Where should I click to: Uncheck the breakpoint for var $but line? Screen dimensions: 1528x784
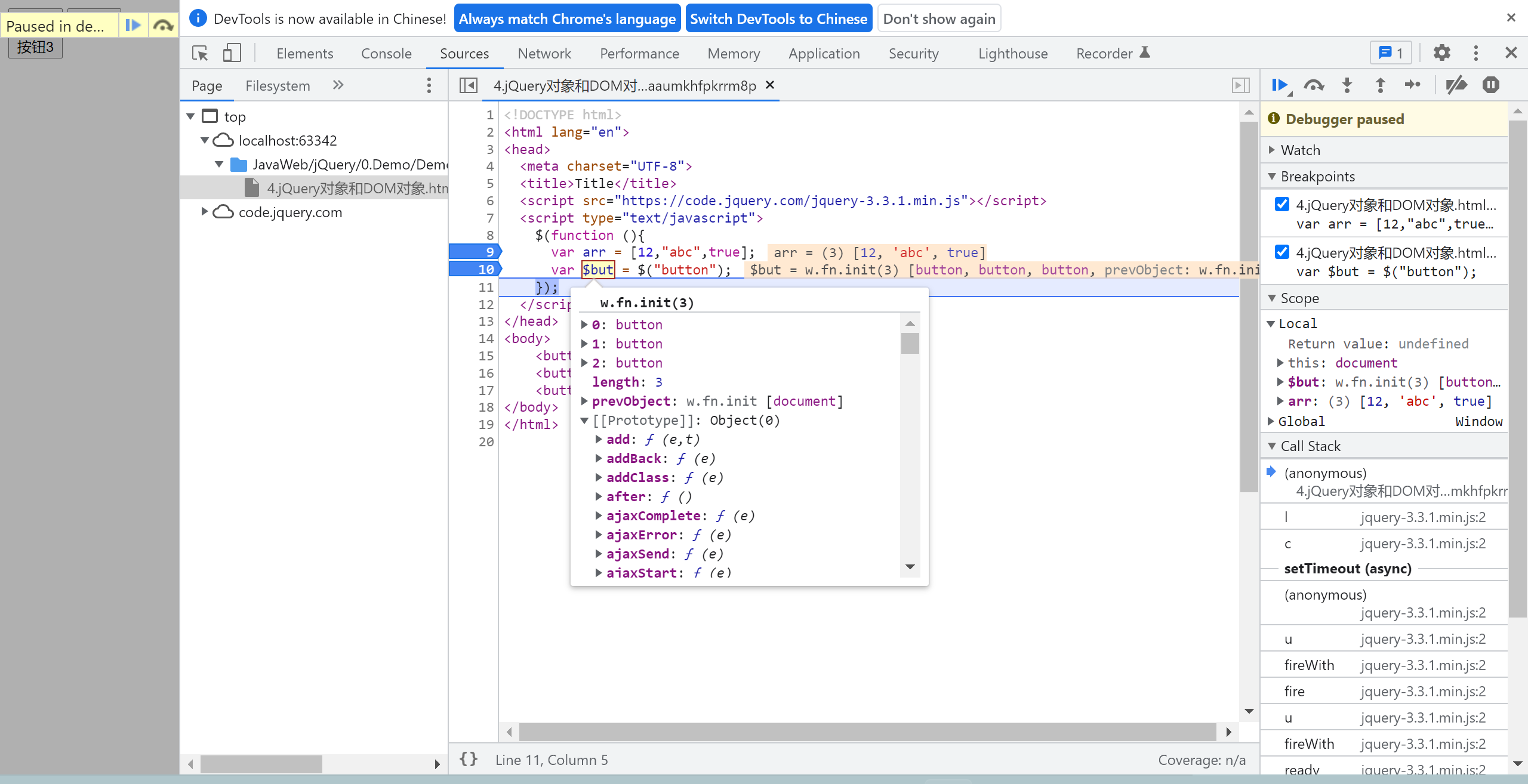click(x=1281, y=252)
